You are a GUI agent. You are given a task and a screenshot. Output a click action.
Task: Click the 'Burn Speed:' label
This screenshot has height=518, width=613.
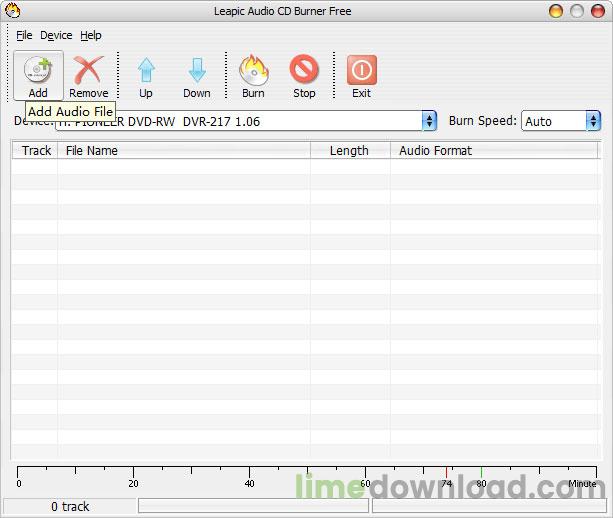click(x=483, y=121)
